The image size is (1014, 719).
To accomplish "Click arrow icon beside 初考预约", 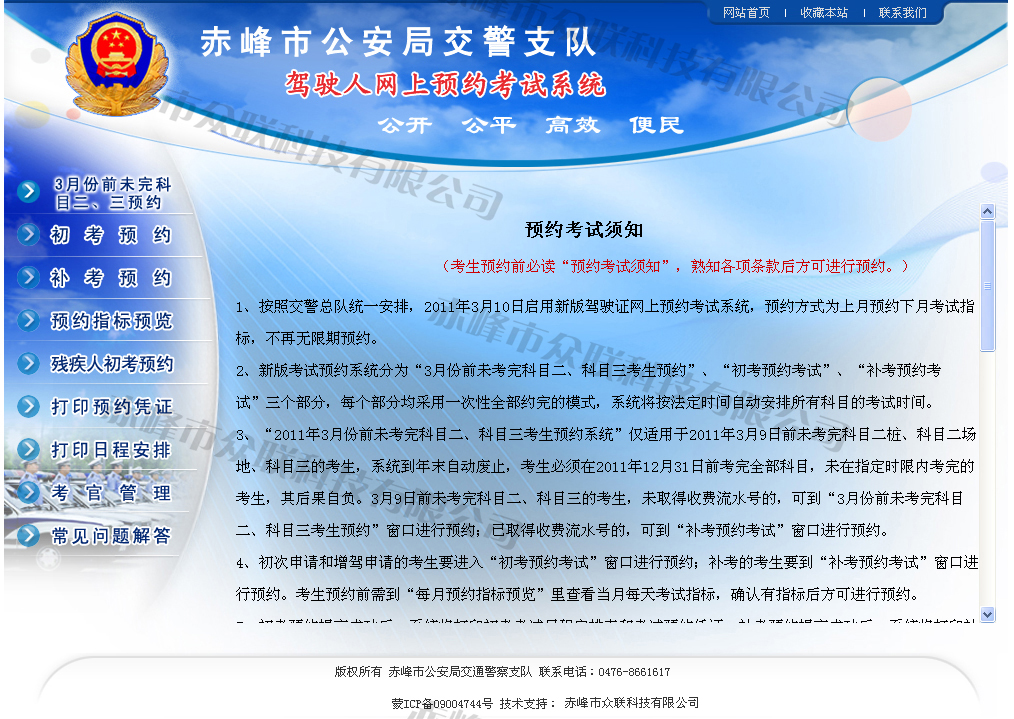I will pyautogui.click(x=29, y=236).
